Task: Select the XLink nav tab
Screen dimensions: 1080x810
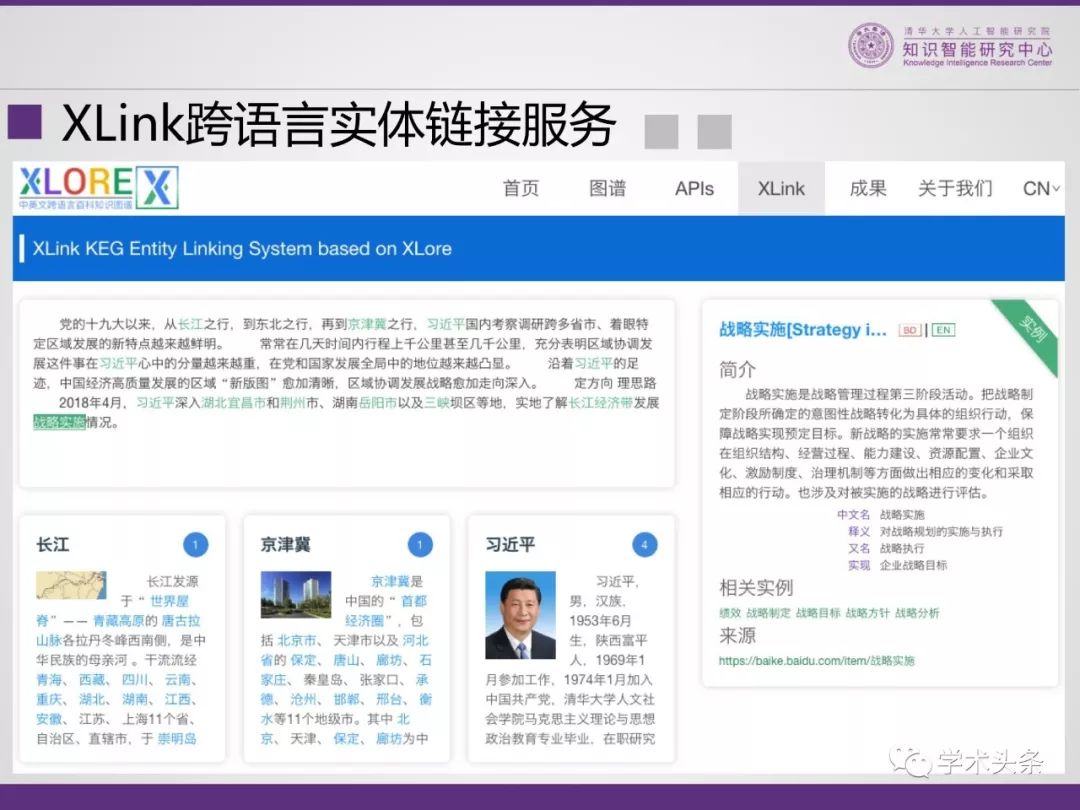Action: [781, 189]
